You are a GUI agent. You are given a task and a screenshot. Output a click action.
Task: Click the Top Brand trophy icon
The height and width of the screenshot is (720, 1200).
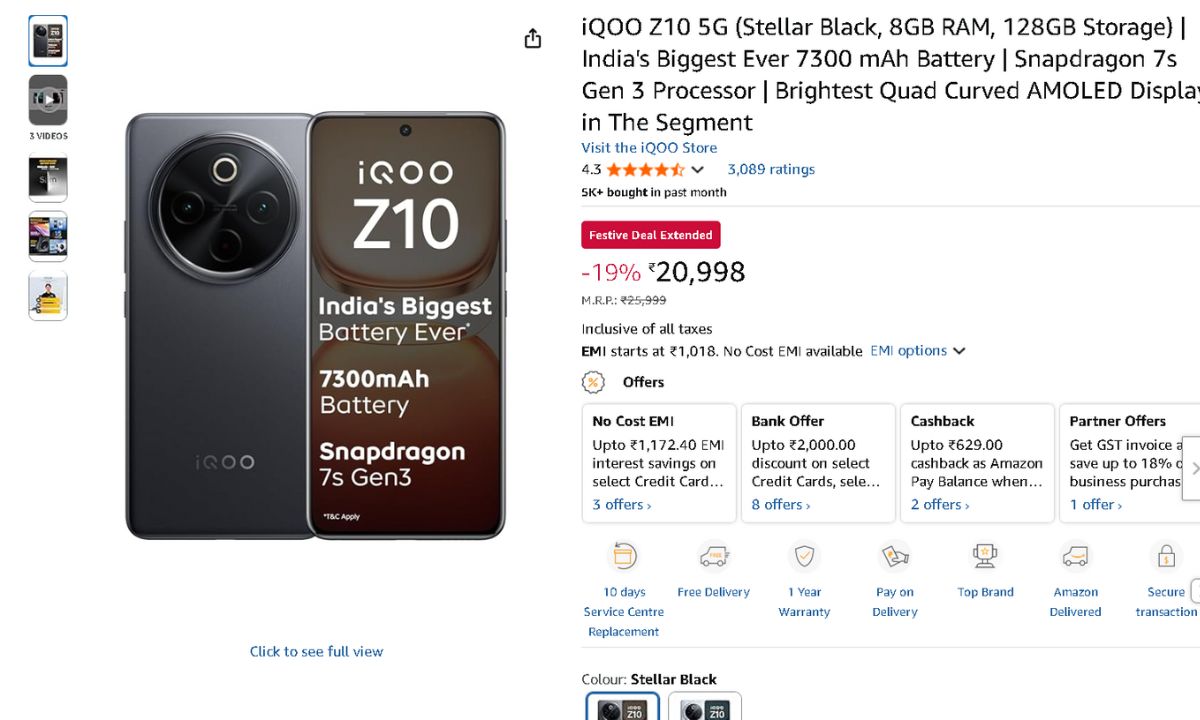click(985, 556)
